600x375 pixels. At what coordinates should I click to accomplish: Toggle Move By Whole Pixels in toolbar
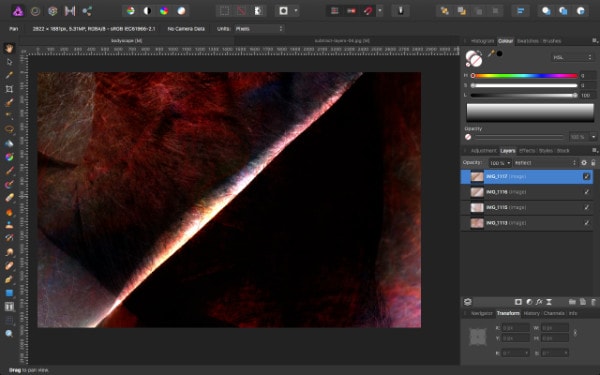pos(351,11)
